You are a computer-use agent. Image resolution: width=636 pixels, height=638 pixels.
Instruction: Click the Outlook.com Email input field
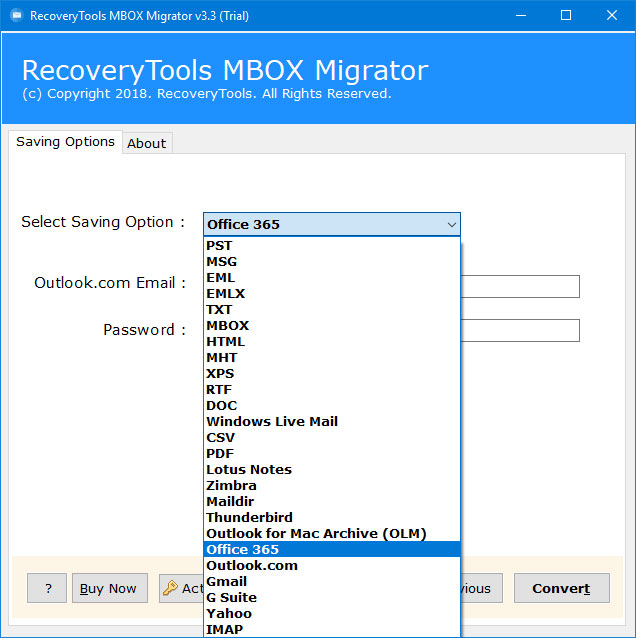click(x=520, y=286)
